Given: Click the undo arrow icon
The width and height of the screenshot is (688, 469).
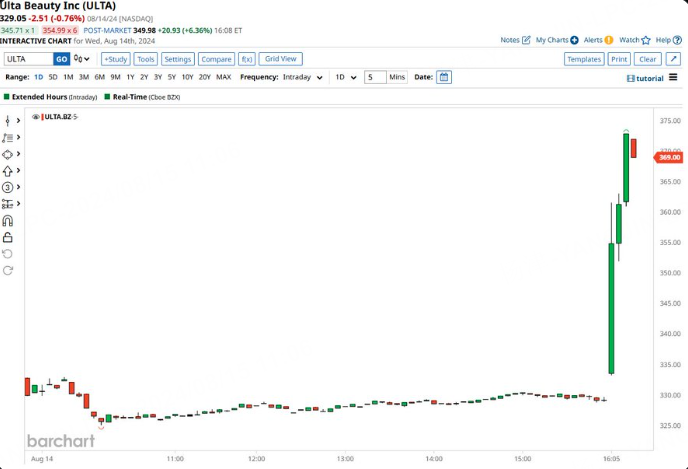Looking at the screenshot, I should (x=7, y=254).
